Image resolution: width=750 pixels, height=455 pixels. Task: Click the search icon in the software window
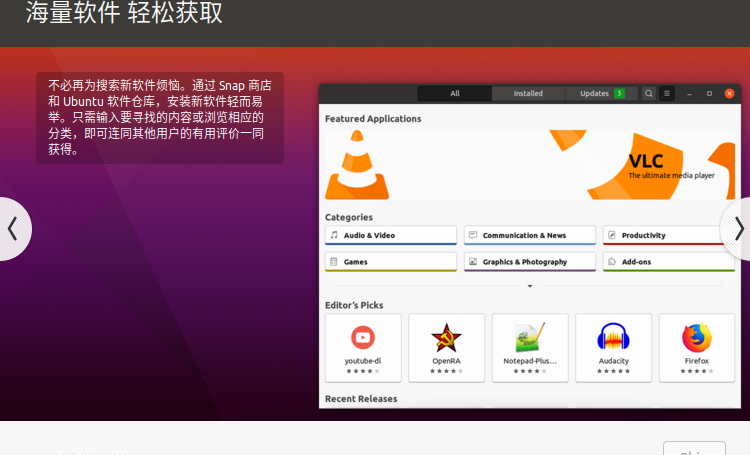pyautogui.click(x=649, y=93)
